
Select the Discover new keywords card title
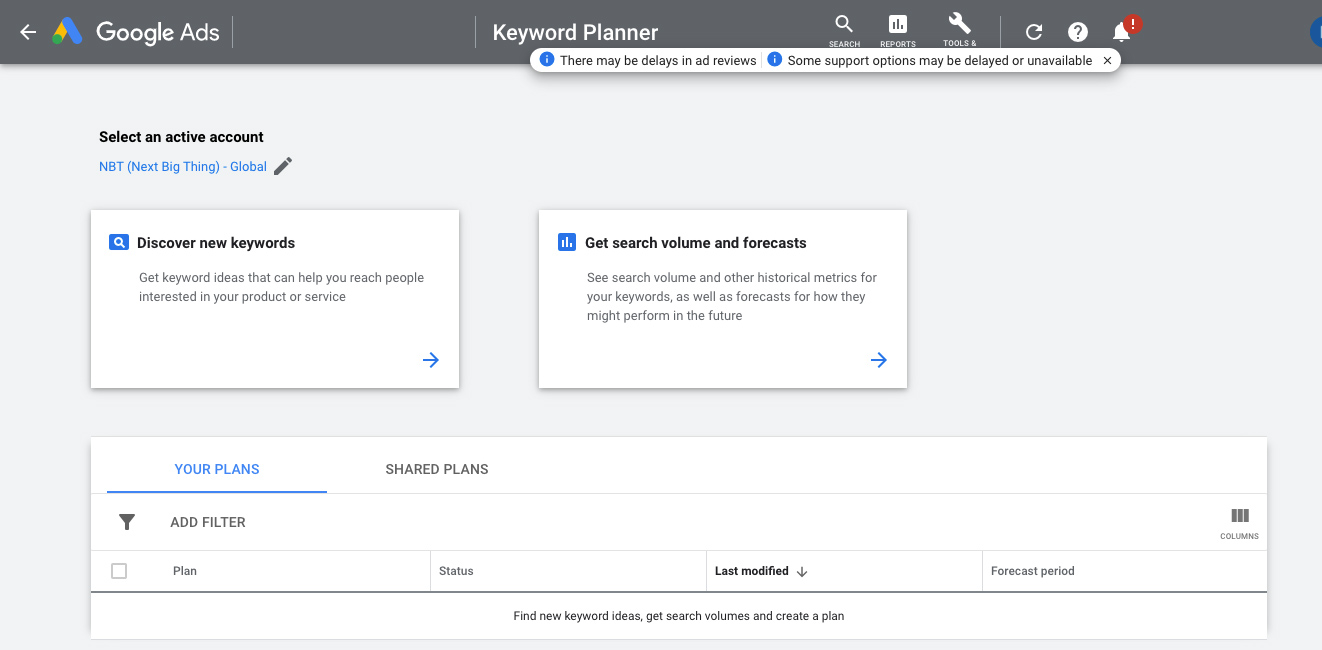coord(216,243)
